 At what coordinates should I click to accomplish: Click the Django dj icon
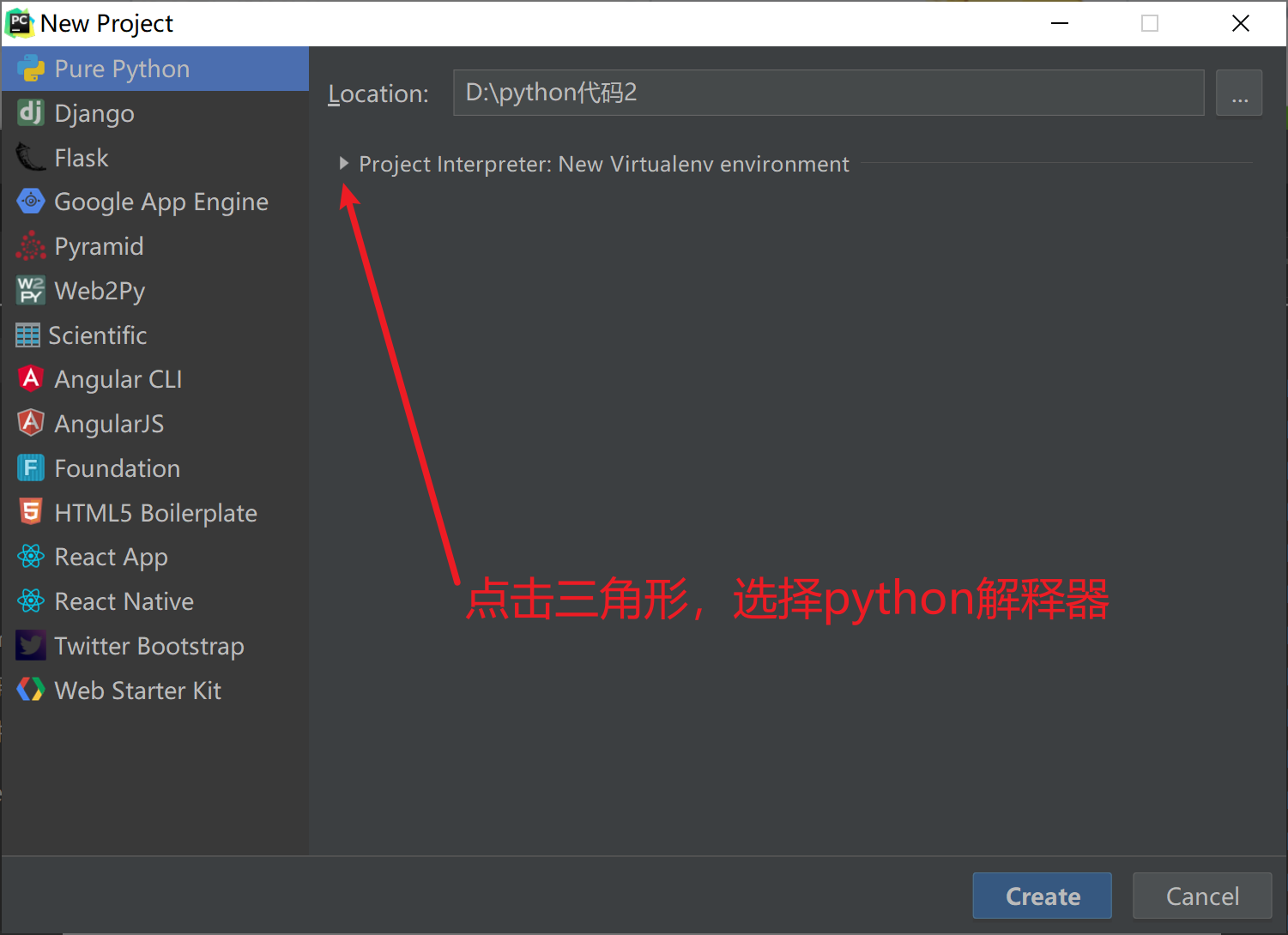coord(31,112)
